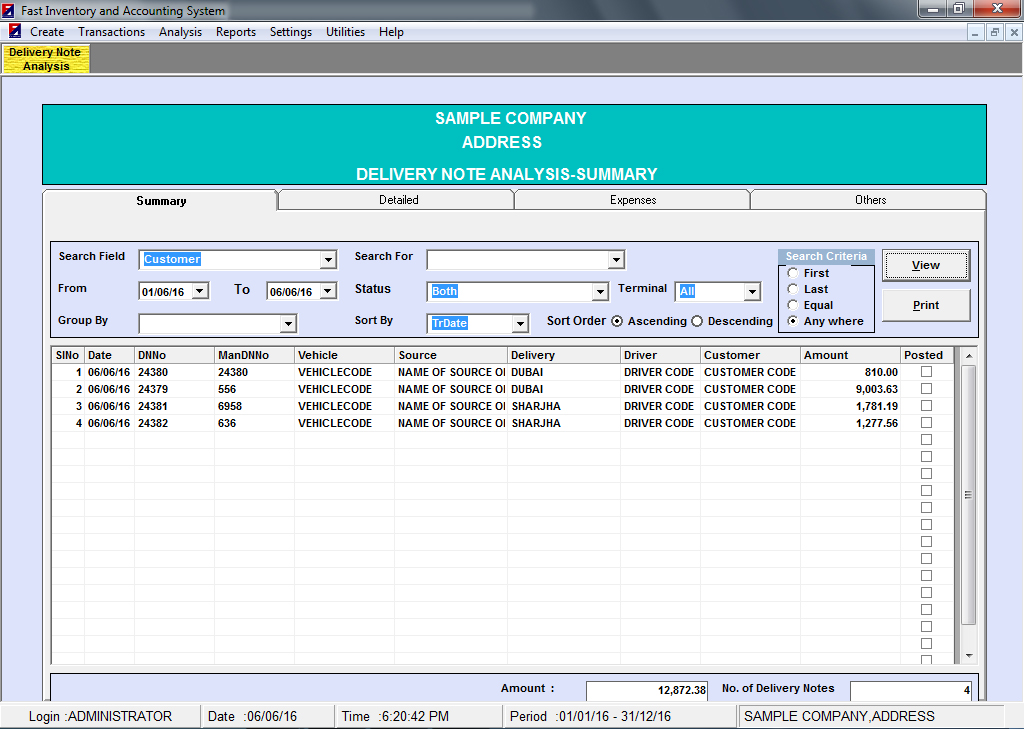Open the Group By dropdown
This screenshot has width=1024, height=729.
tap(288, 324)
